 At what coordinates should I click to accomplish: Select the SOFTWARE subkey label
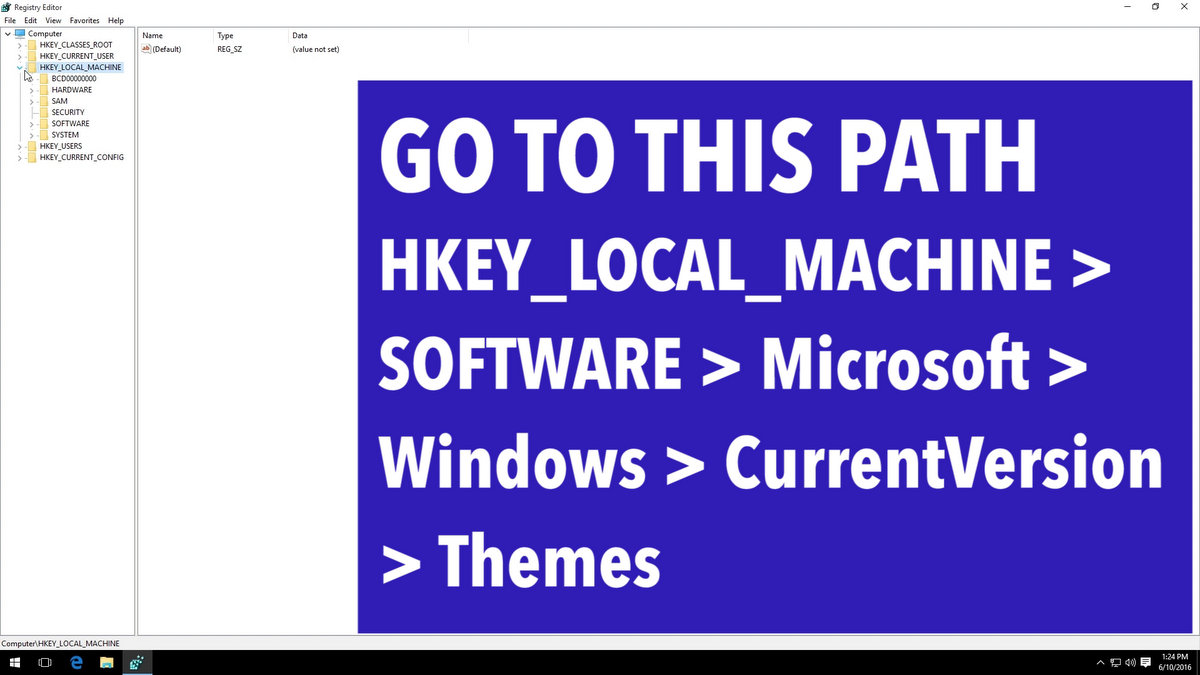pyautogui.click(x=71, y=124)
